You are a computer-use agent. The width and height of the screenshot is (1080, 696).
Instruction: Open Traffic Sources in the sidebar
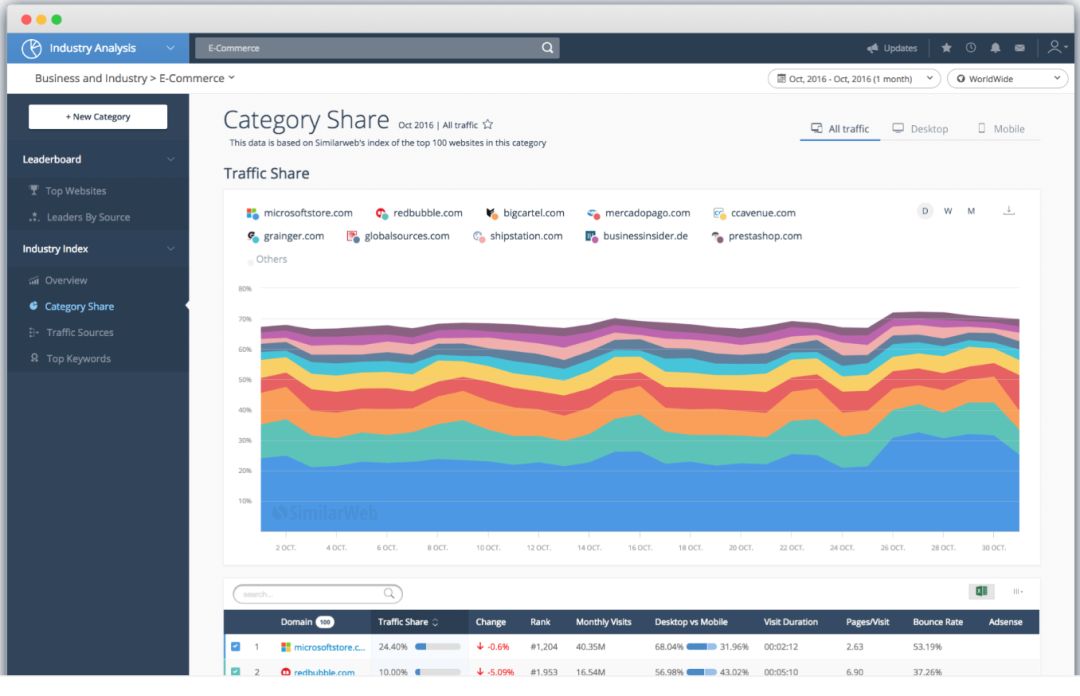[x=80, y=333]
